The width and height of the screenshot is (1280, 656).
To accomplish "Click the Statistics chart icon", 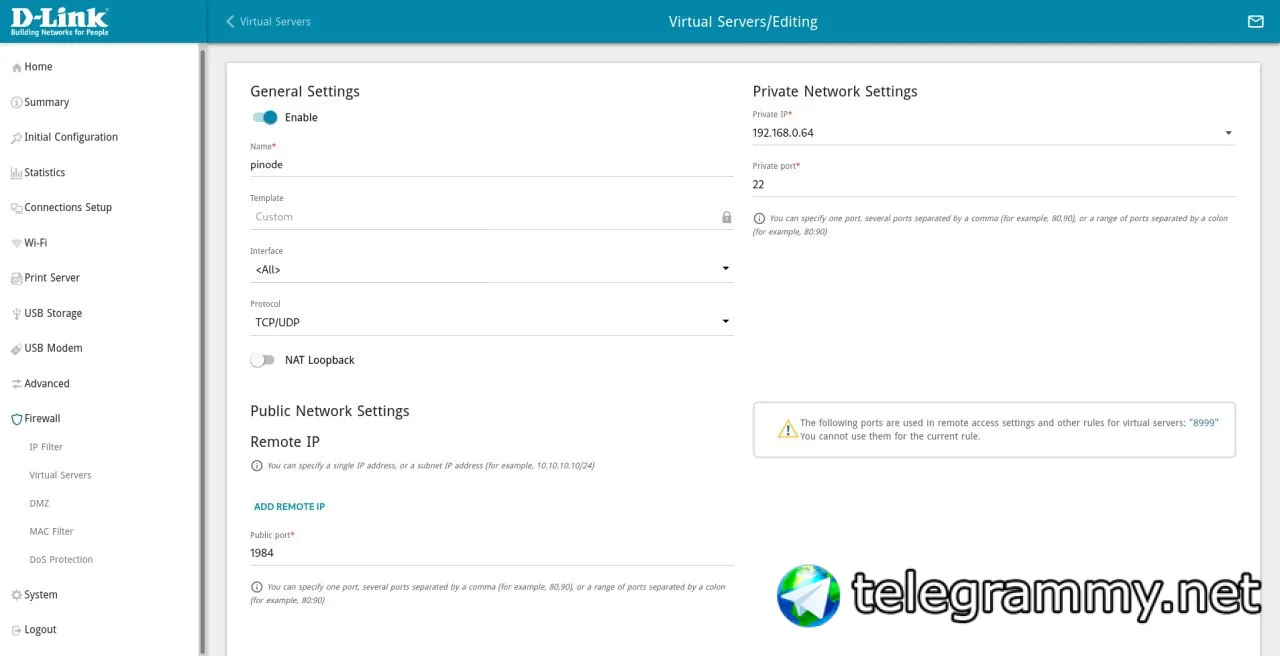I will click(16, 173).
